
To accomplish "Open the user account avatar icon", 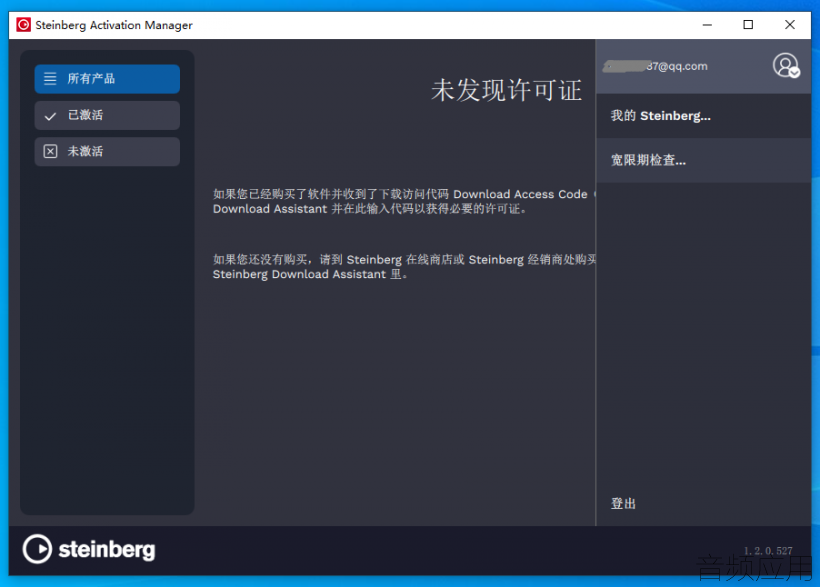I will [x=786, y=66].
